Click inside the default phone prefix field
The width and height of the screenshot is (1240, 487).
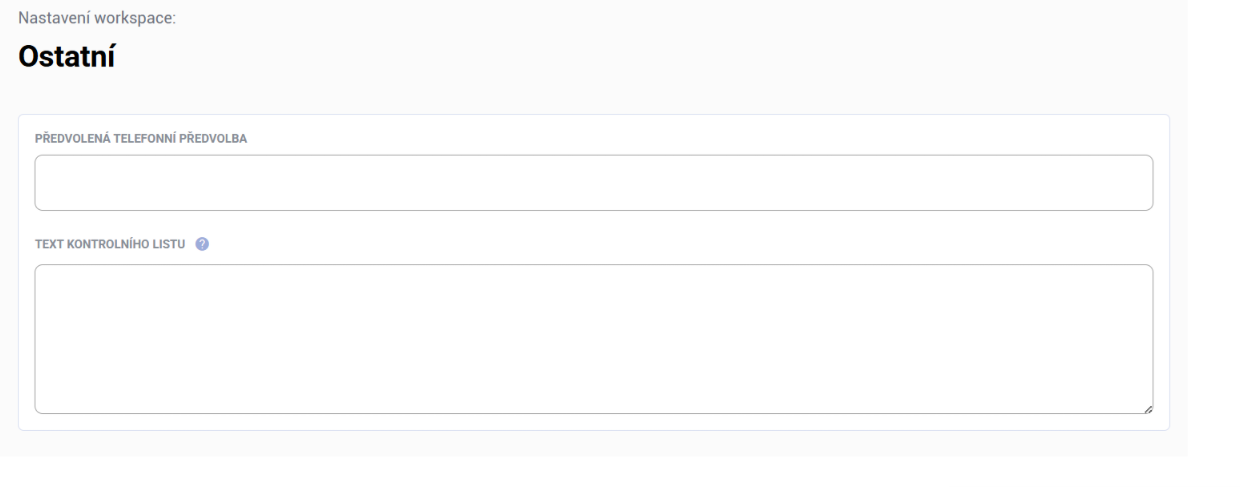click(x=593, y=183)
